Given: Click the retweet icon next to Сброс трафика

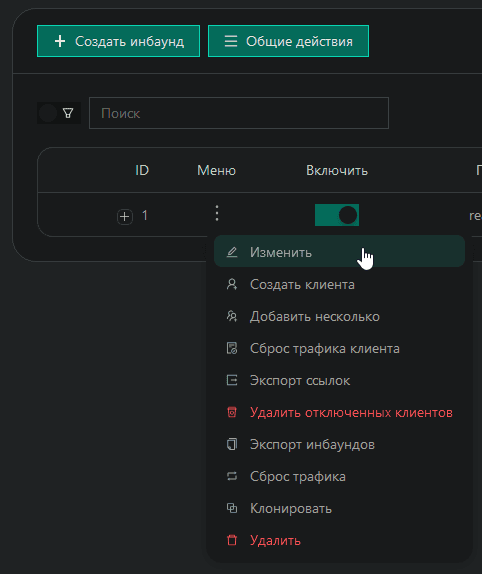Looking at the screenshot, I should (232, 476).
